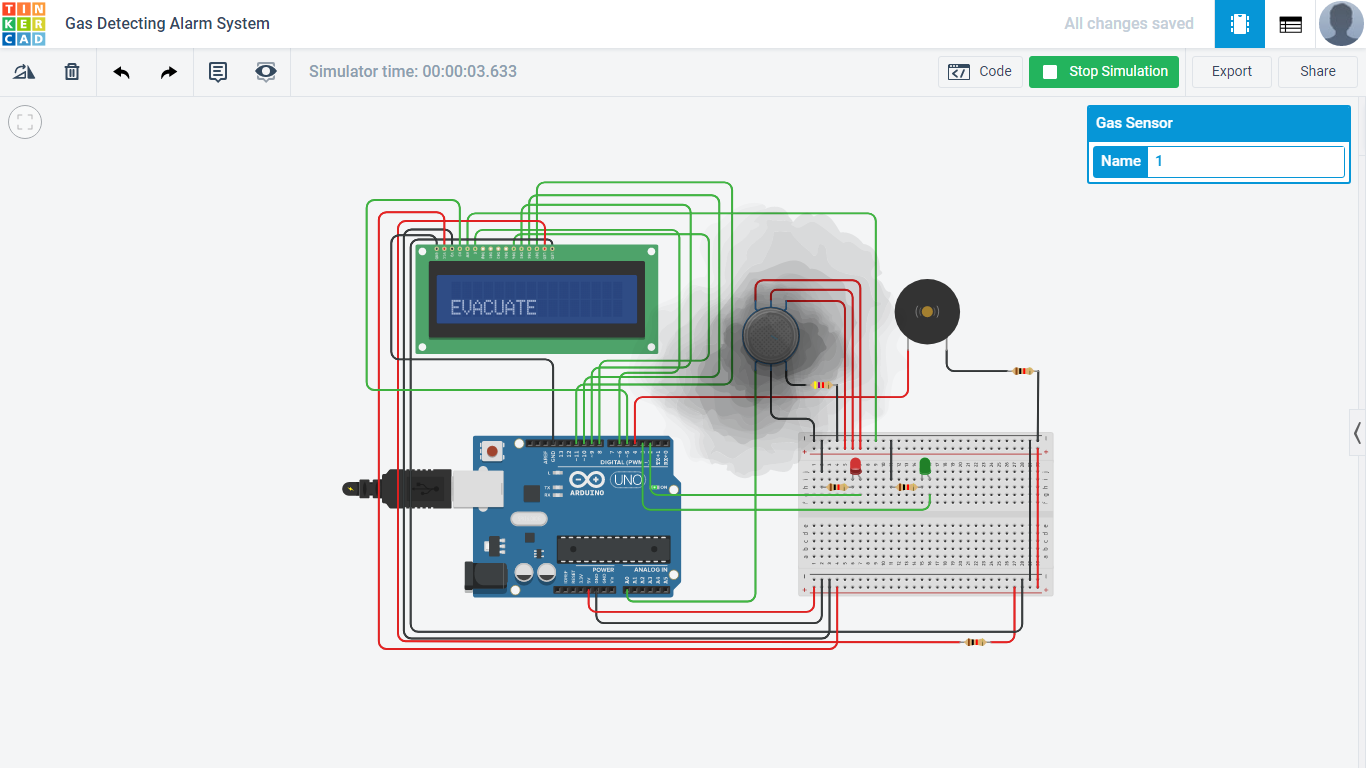Click the zoom-to-fit icon on the canvas
Screen dimensions: 1366x768
point(24,122)
